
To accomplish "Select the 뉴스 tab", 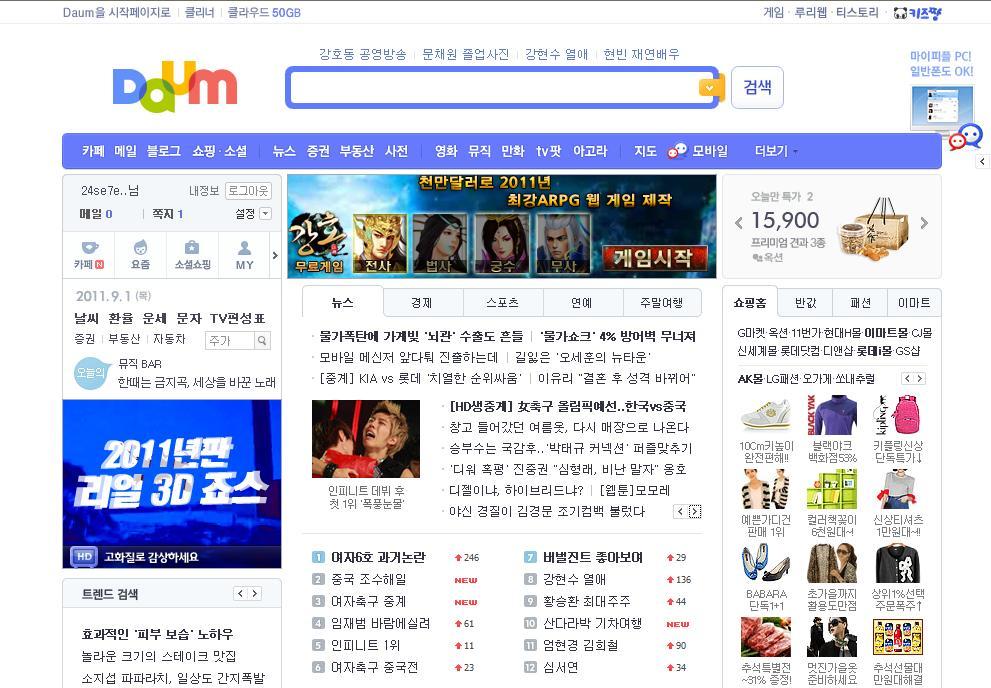I will point(343,302).
